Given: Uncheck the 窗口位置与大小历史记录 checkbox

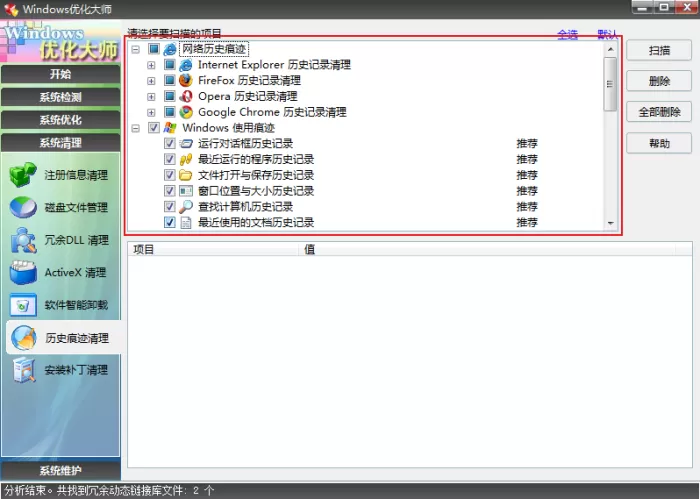Looking at the screenshot, I should (170, 191).
